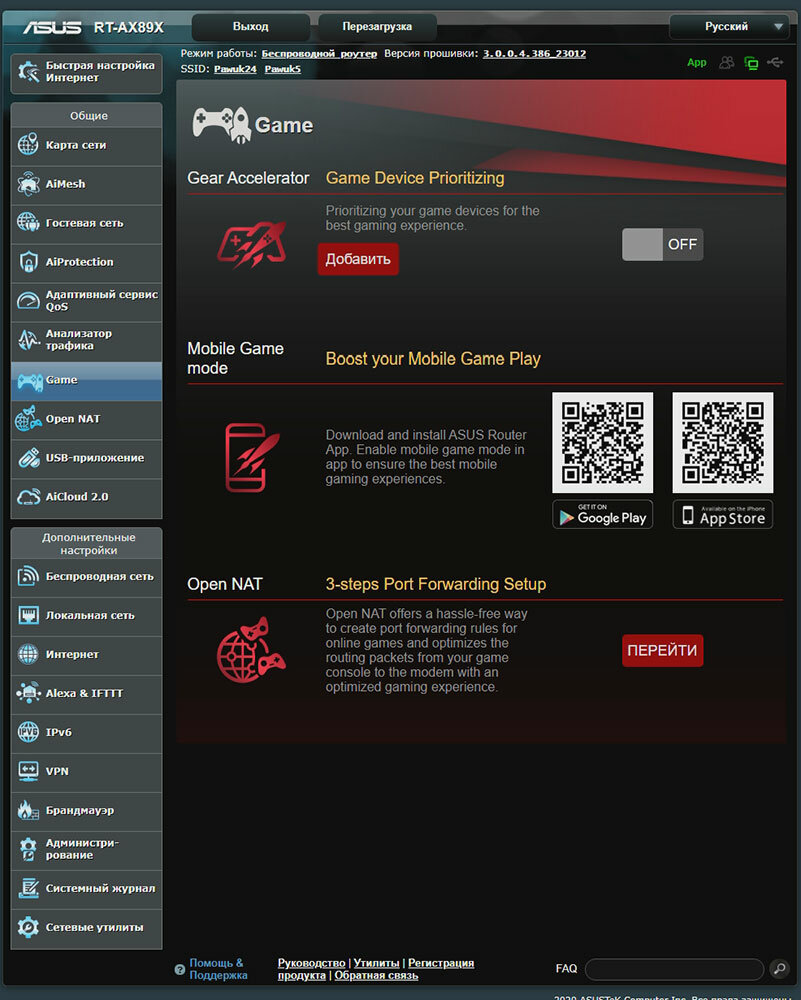The height and width of the screenshot is (1000, 801).
Task: Click the Помощь & Поддержка question icon
Action: pos(180,969)
